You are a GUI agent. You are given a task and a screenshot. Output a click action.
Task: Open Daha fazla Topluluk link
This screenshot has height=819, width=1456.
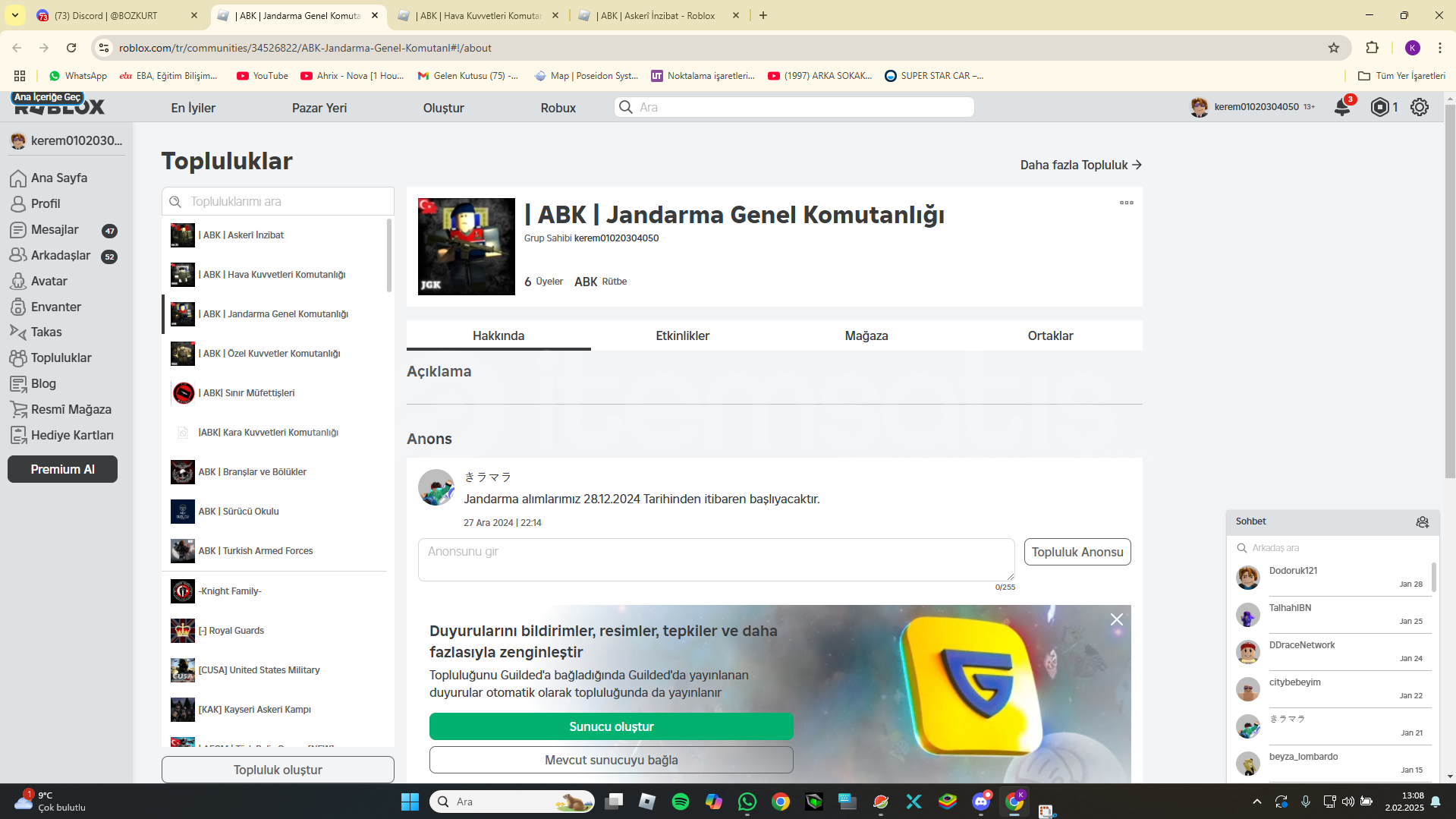pyautogui.click(x=1081, y=165)
